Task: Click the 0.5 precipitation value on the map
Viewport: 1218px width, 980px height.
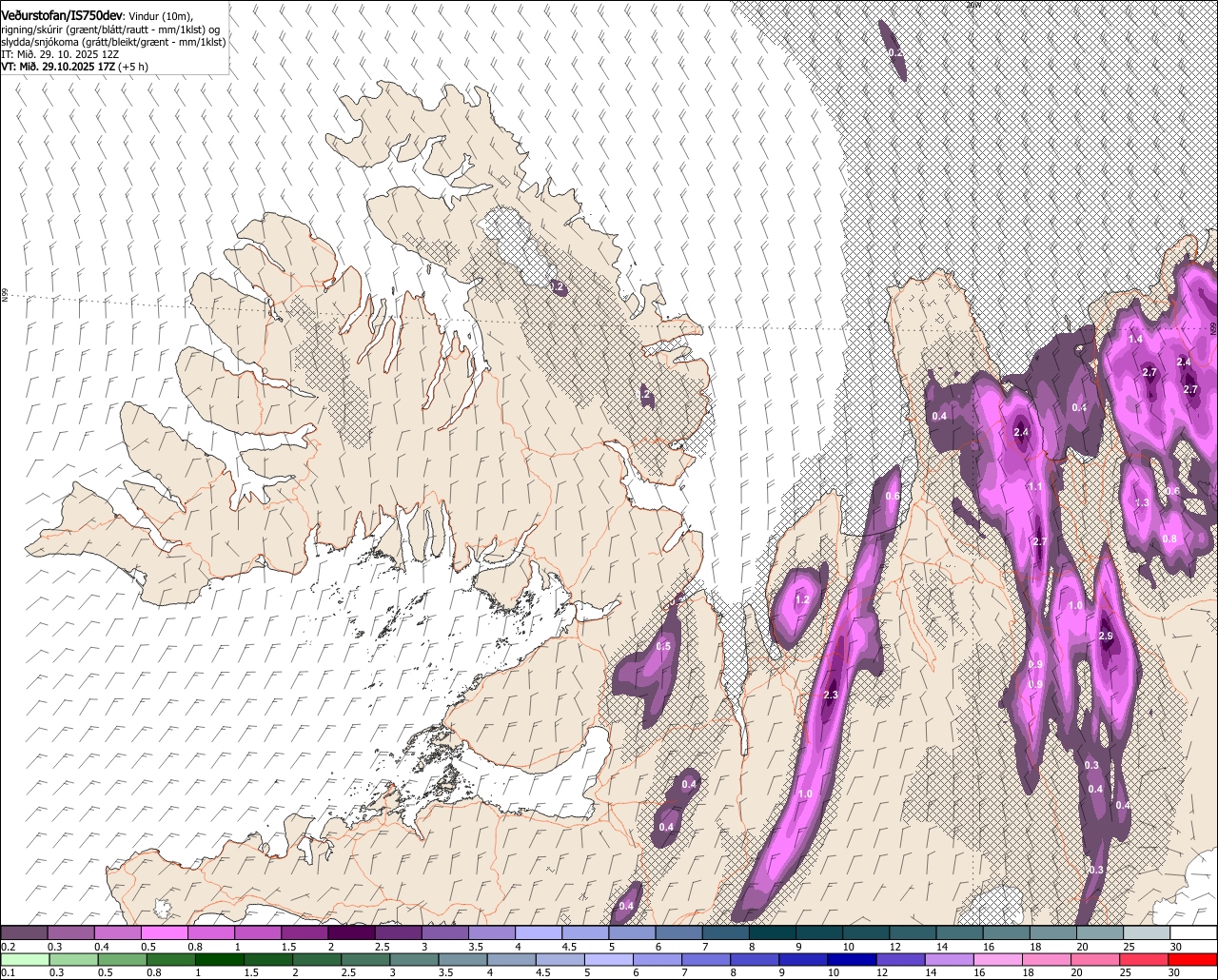Action: click(663, 646)
